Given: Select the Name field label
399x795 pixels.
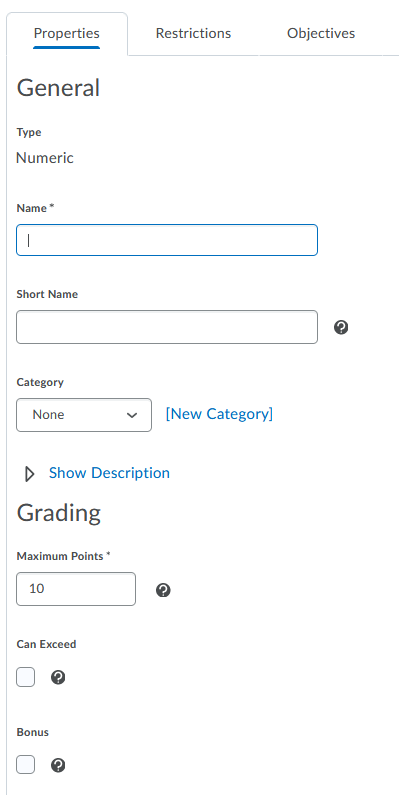Looking at the screenshot, I should 35,208.
